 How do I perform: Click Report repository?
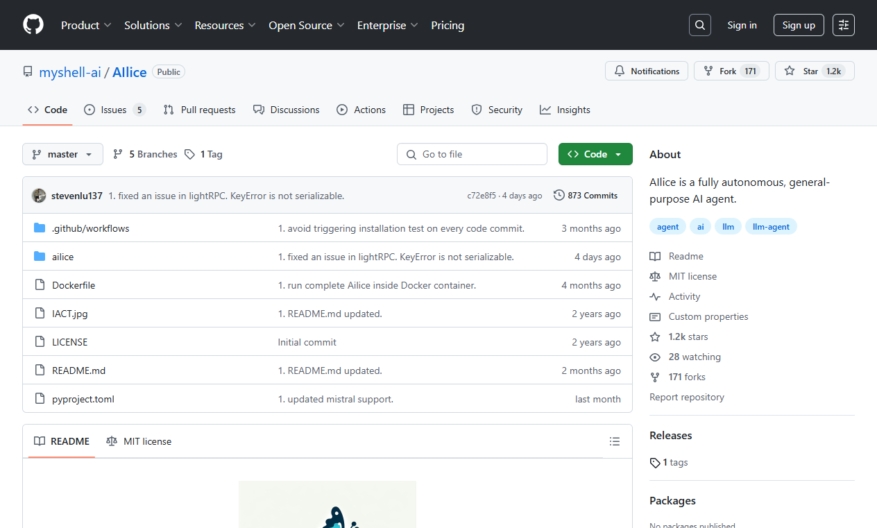pos(687,397)
